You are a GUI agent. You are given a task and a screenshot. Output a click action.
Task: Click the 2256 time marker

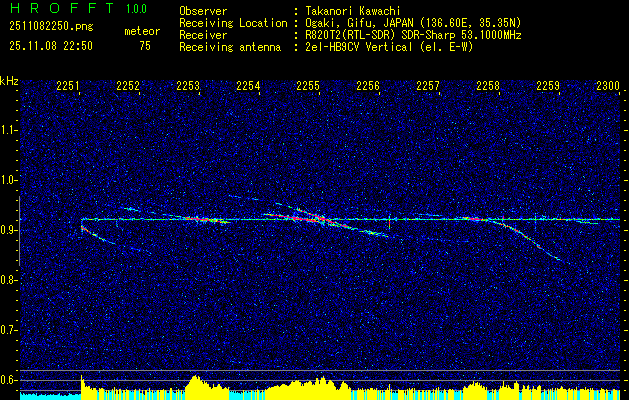click(368, 85)
